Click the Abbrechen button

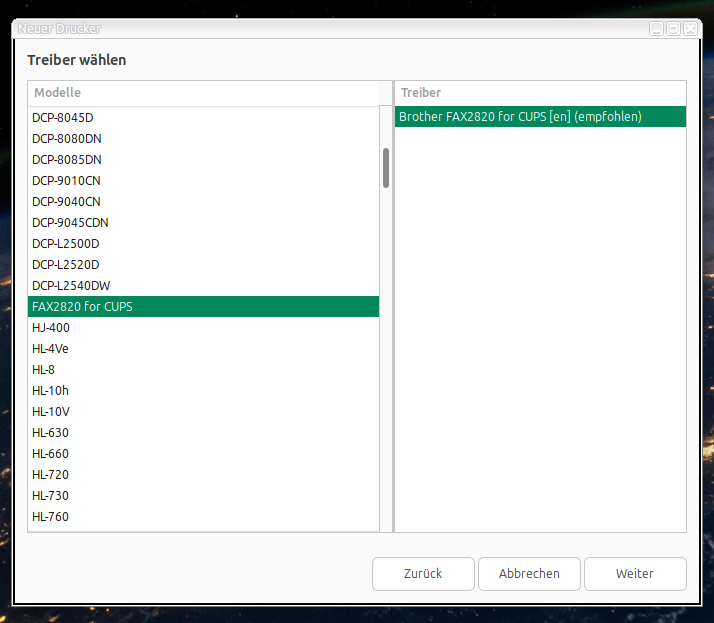[529, 574]
